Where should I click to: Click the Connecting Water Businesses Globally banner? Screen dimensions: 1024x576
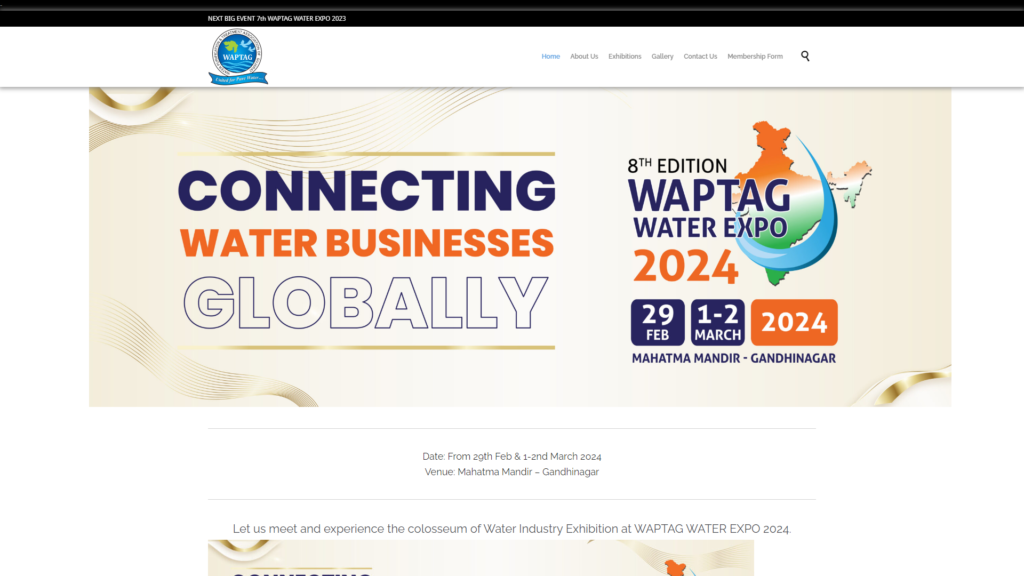pyautogui.click(x=520, y=247)
